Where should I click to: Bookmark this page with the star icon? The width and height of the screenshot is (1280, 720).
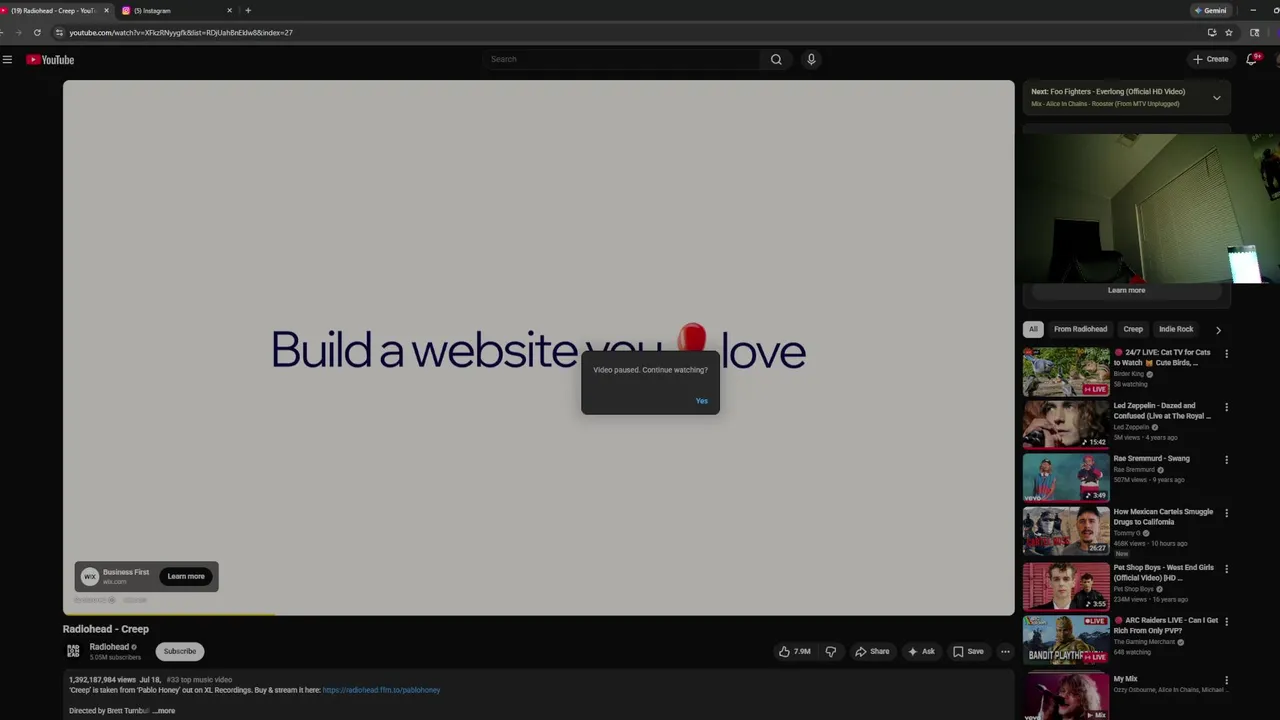[x=1229, y=32]
